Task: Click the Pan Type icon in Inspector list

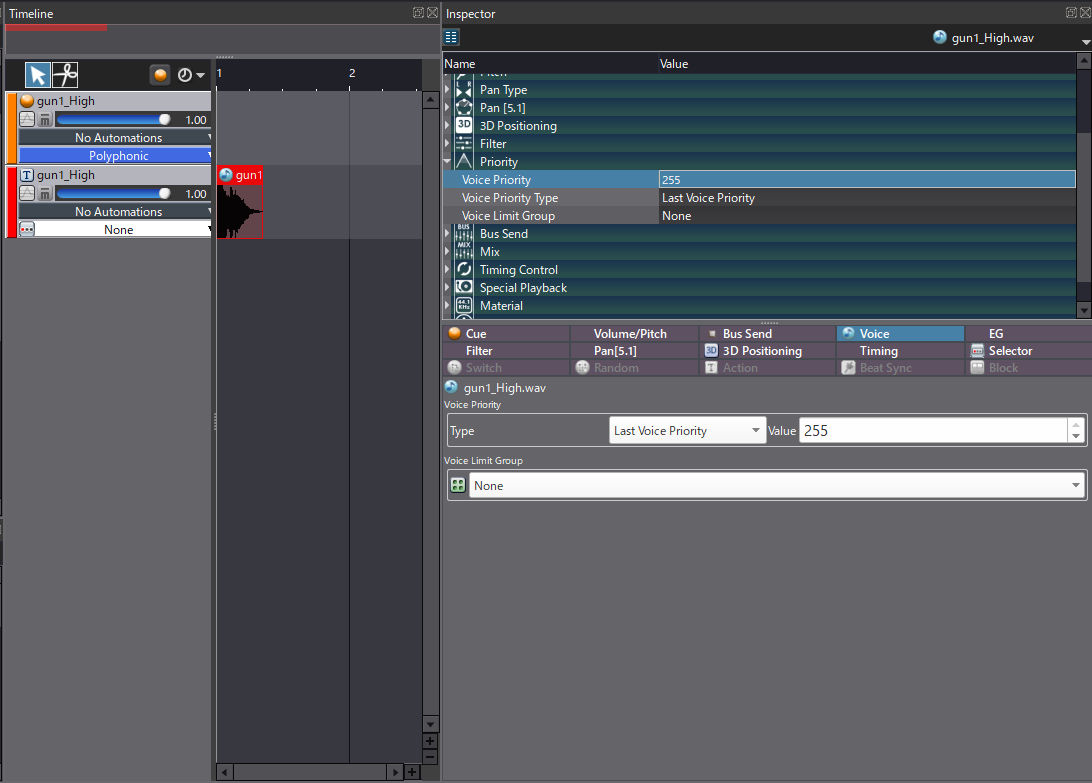Action: point(464,90)
